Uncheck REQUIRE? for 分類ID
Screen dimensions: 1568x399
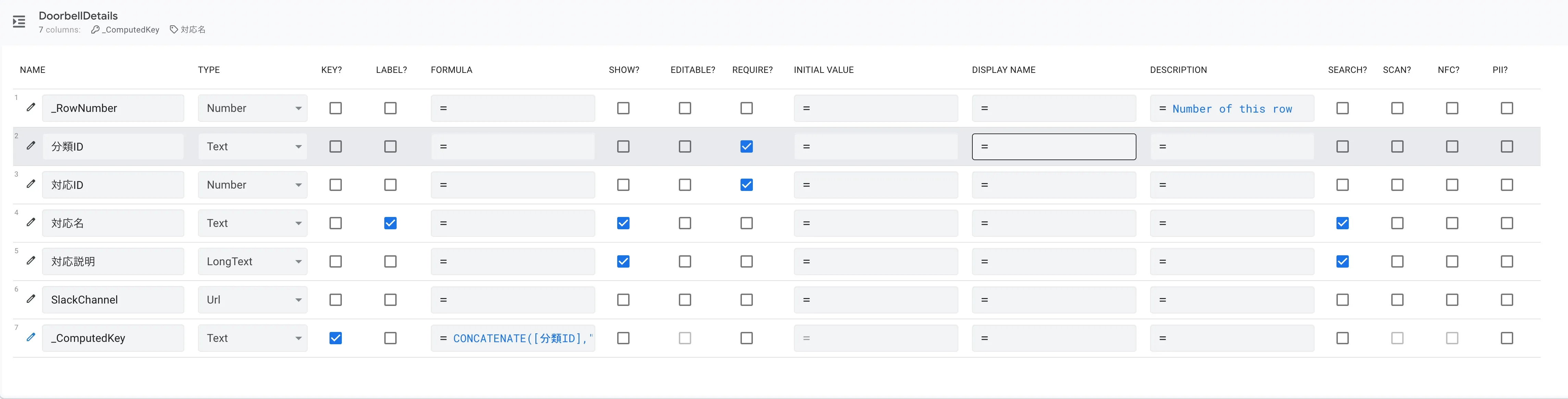(x=746, y=146)
